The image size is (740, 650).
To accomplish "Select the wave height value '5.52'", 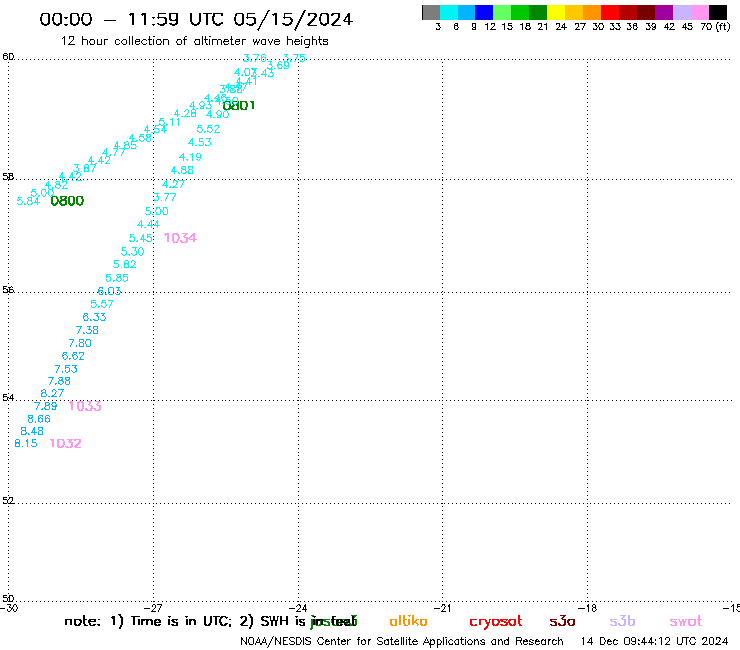I will tap(208, 129).
